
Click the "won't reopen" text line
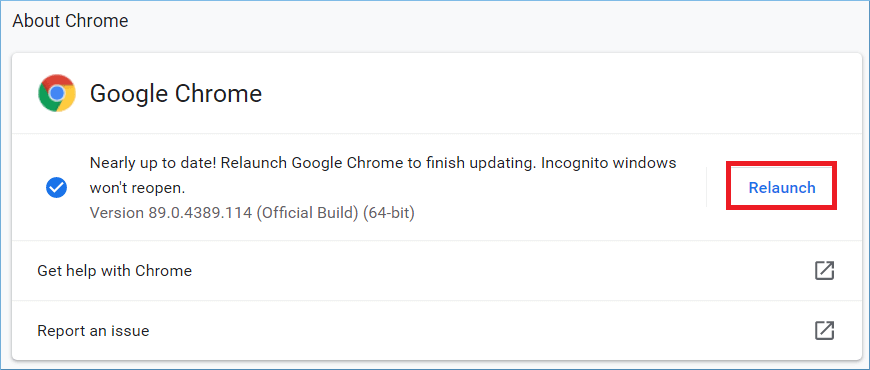[x=137, y=188]
